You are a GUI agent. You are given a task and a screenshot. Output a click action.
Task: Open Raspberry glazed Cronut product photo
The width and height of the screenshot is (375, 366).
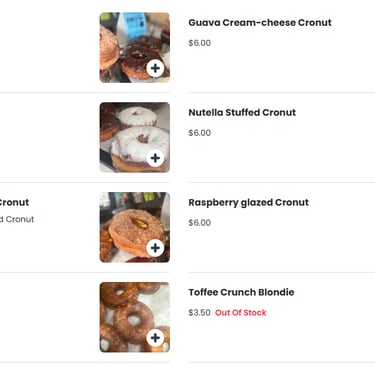pyautogui.click(x=135, y=227)
